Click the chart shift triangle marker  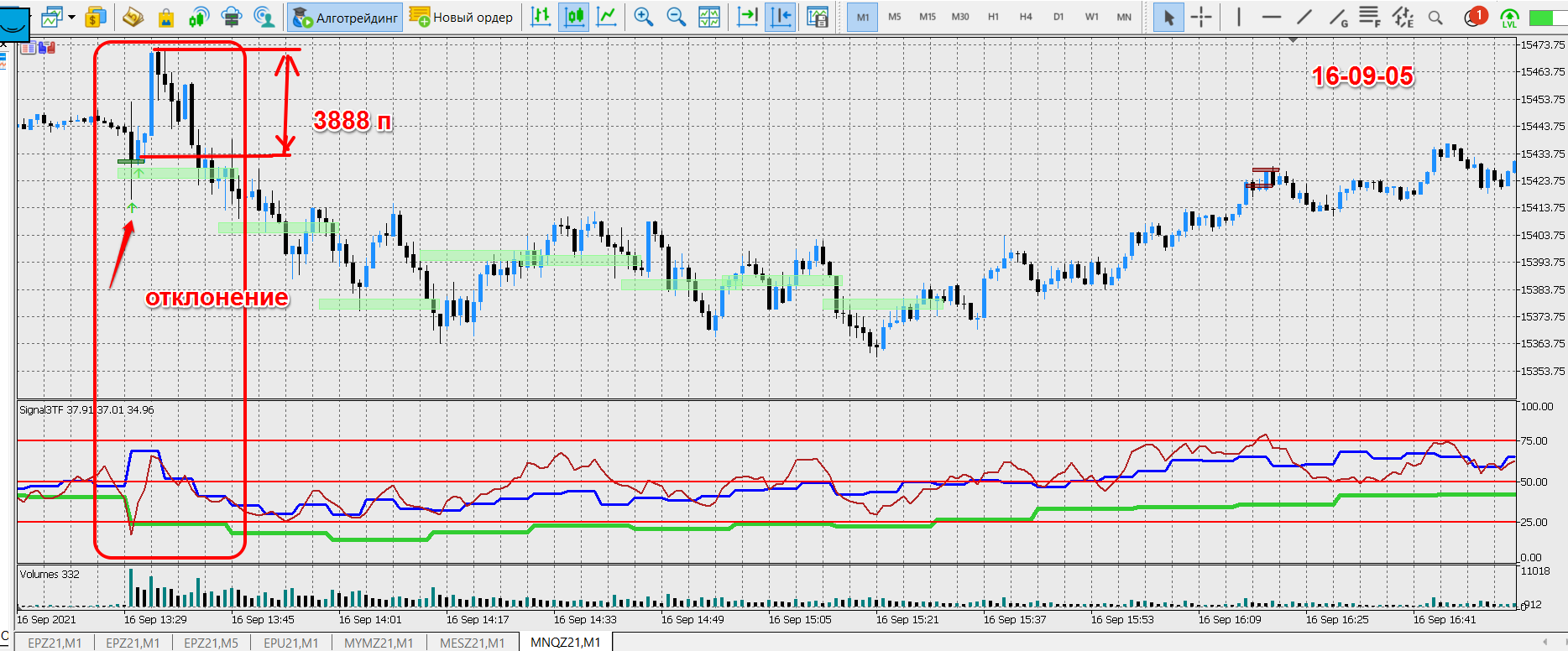(x=1293, y=40)
